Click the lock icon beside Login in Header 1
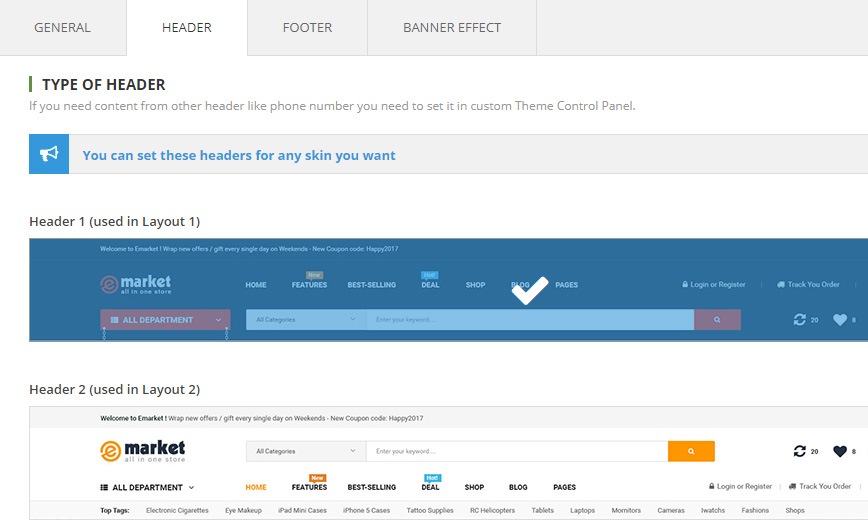 click(x=685, y=284)
